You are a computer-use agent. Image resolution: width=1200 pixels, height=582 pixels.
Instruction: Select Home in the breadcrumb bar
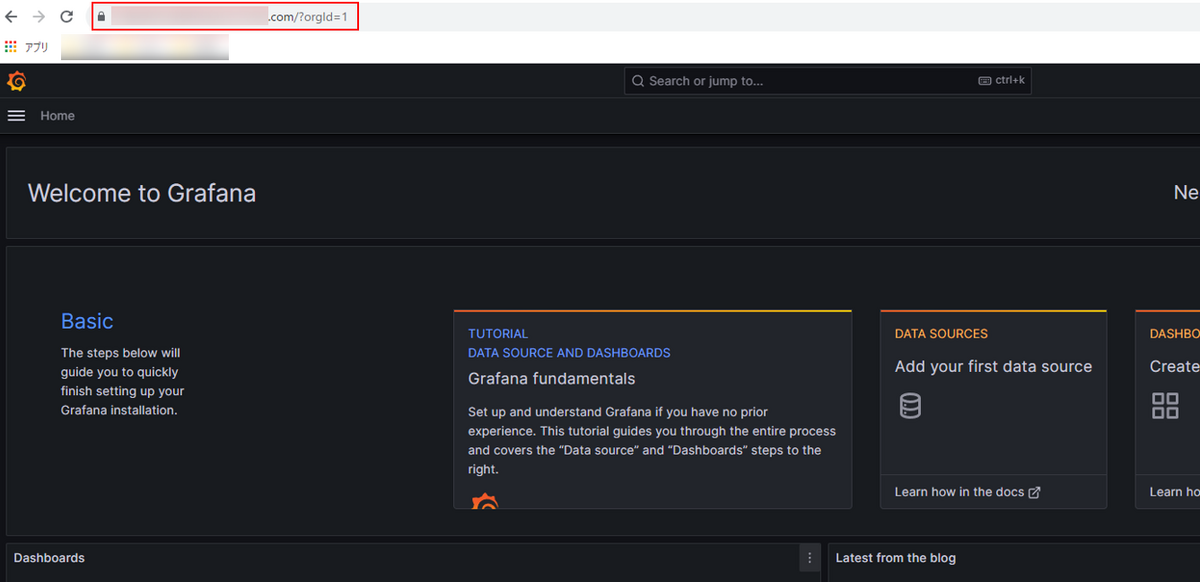[57, 115]
